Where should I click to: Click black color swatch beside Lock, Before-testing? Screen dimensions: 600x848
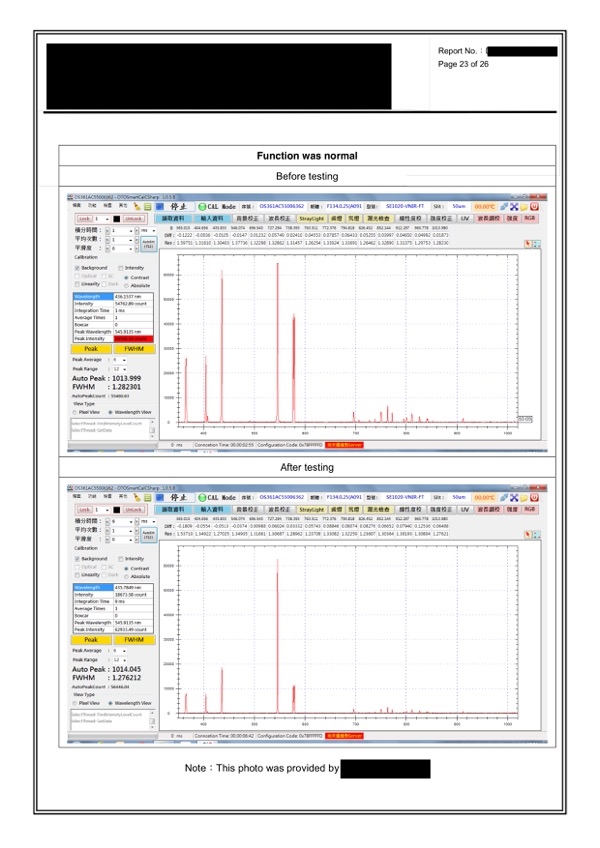[116, 219]
